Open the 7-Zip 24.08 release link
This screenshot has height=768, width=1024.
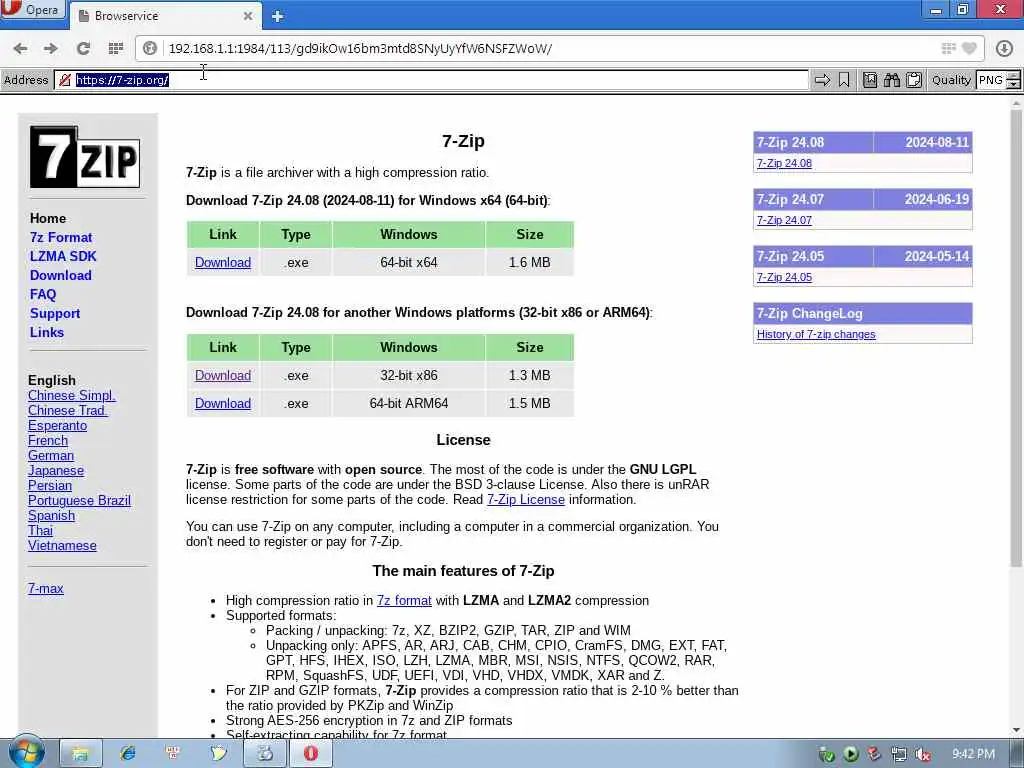(784, 163)
